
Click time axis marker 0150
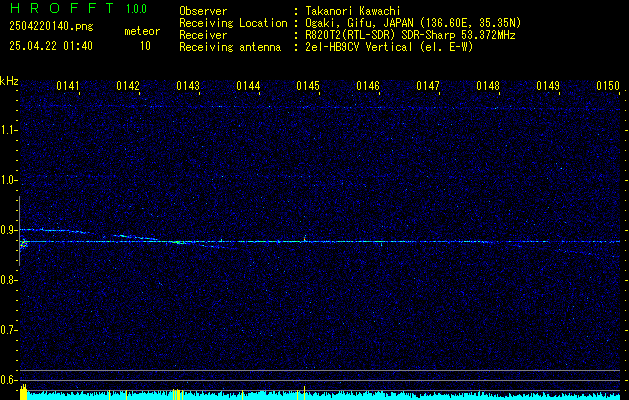pos(608,86)
